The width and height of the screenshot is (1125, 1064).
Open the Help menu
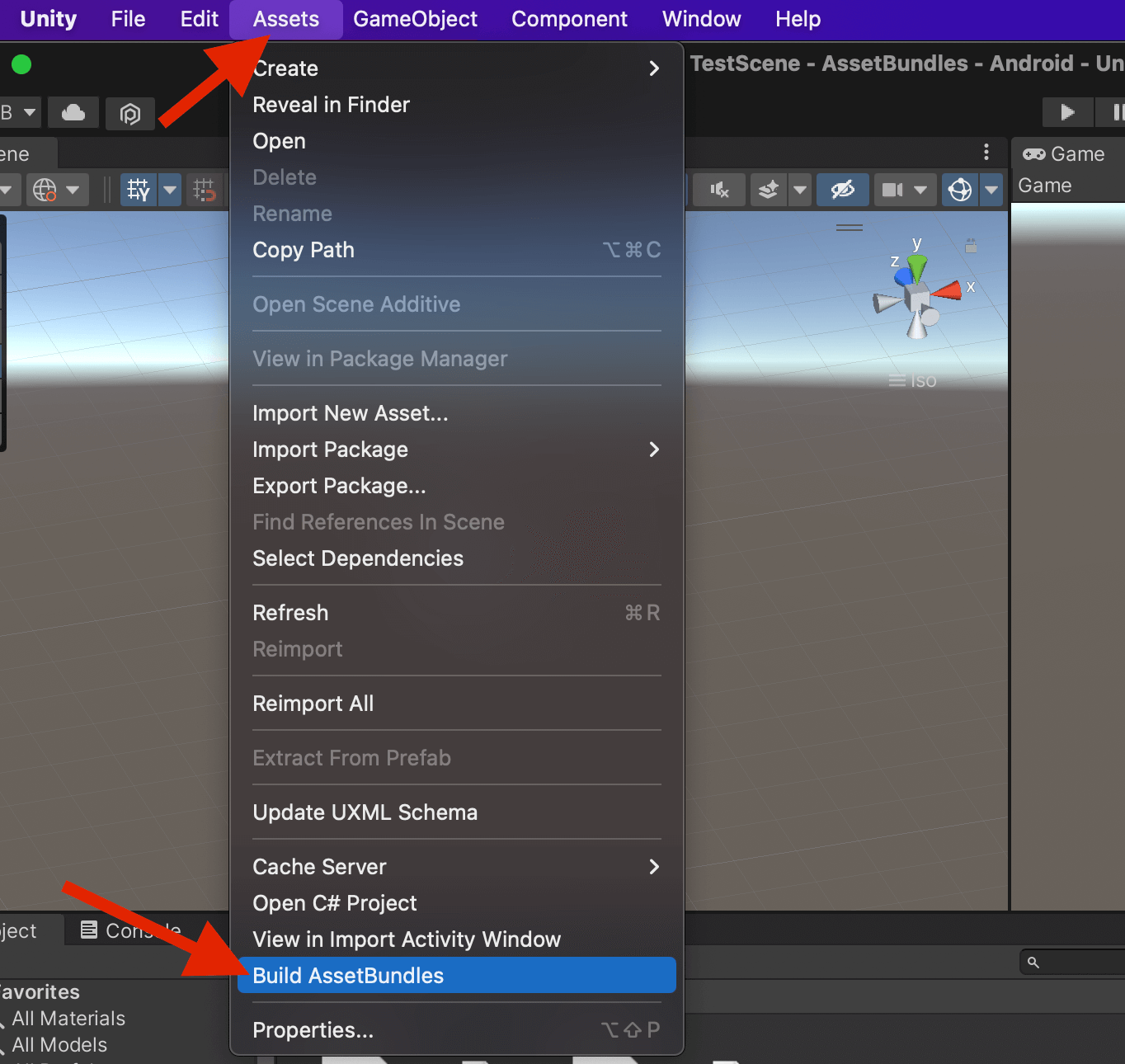[x=798, y=19]
